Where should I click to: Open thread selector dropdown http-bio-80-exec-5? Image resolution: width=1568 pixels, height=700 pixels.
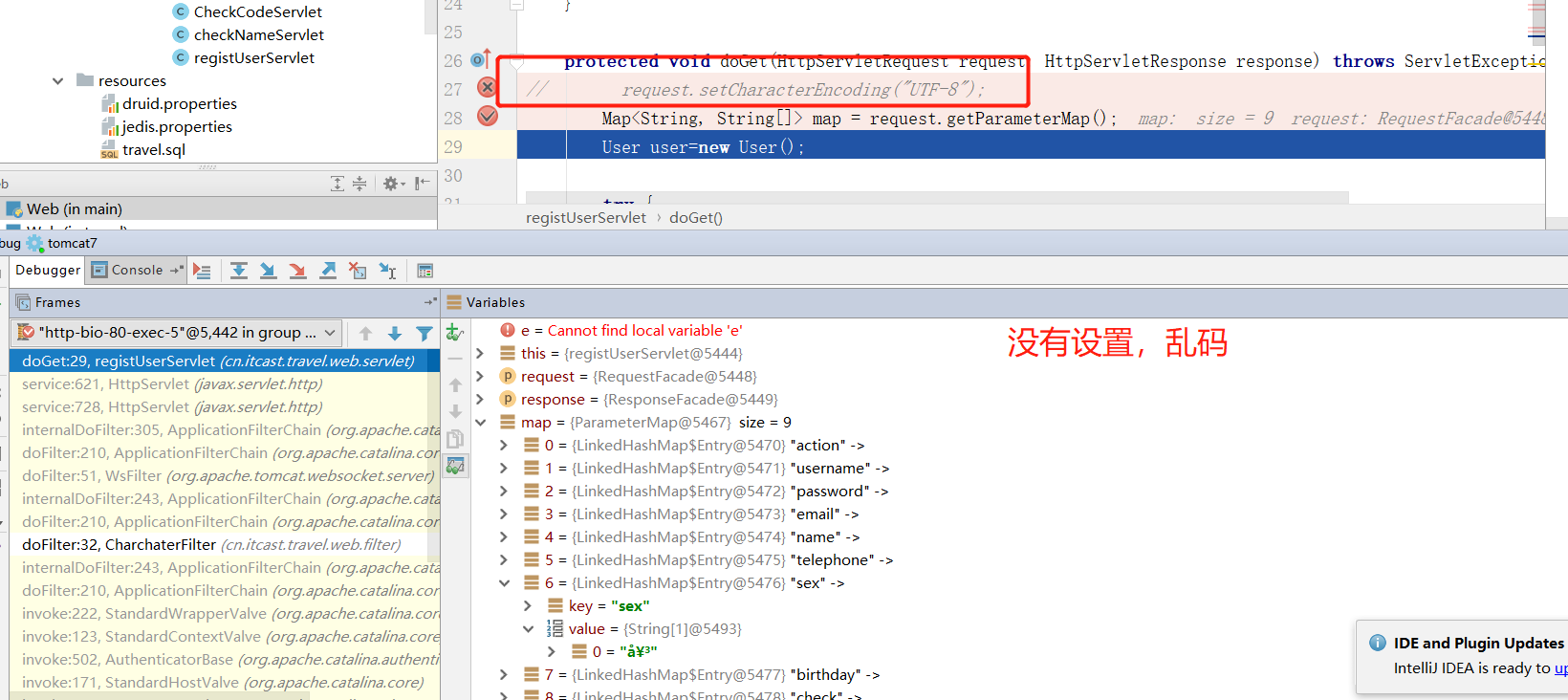click(178, 333)
